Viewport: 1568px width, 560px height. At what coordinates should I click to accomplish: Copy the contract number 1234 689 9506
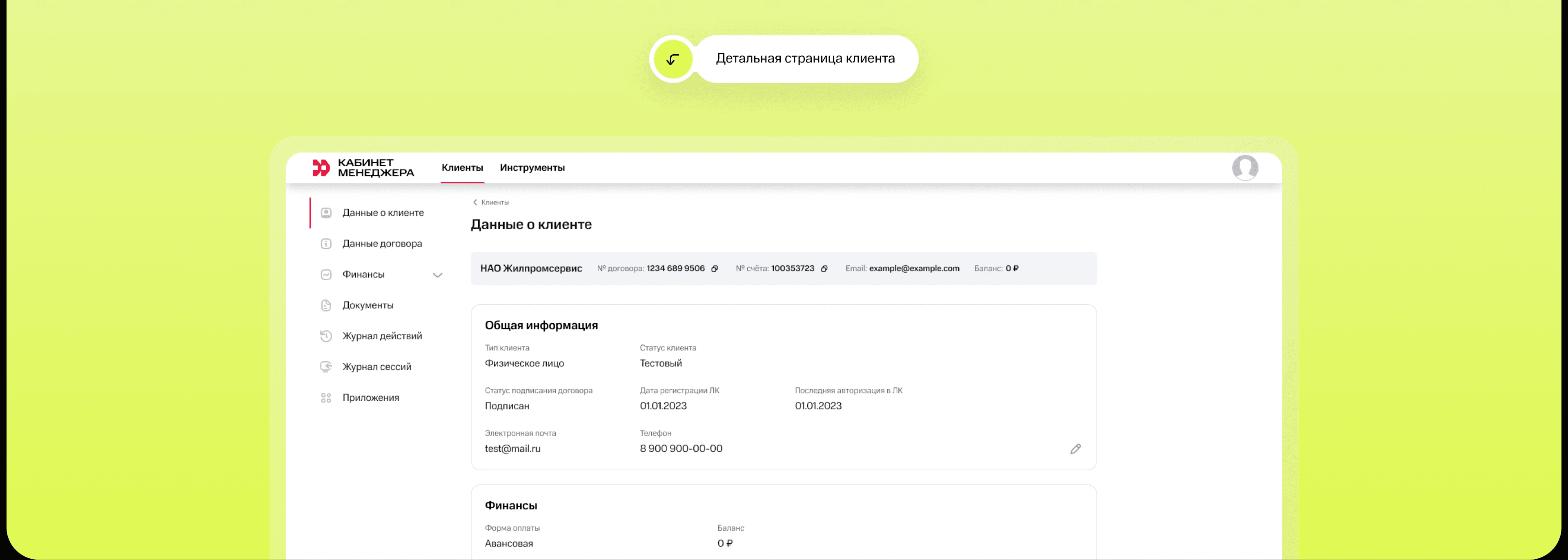tap(715, 269)
